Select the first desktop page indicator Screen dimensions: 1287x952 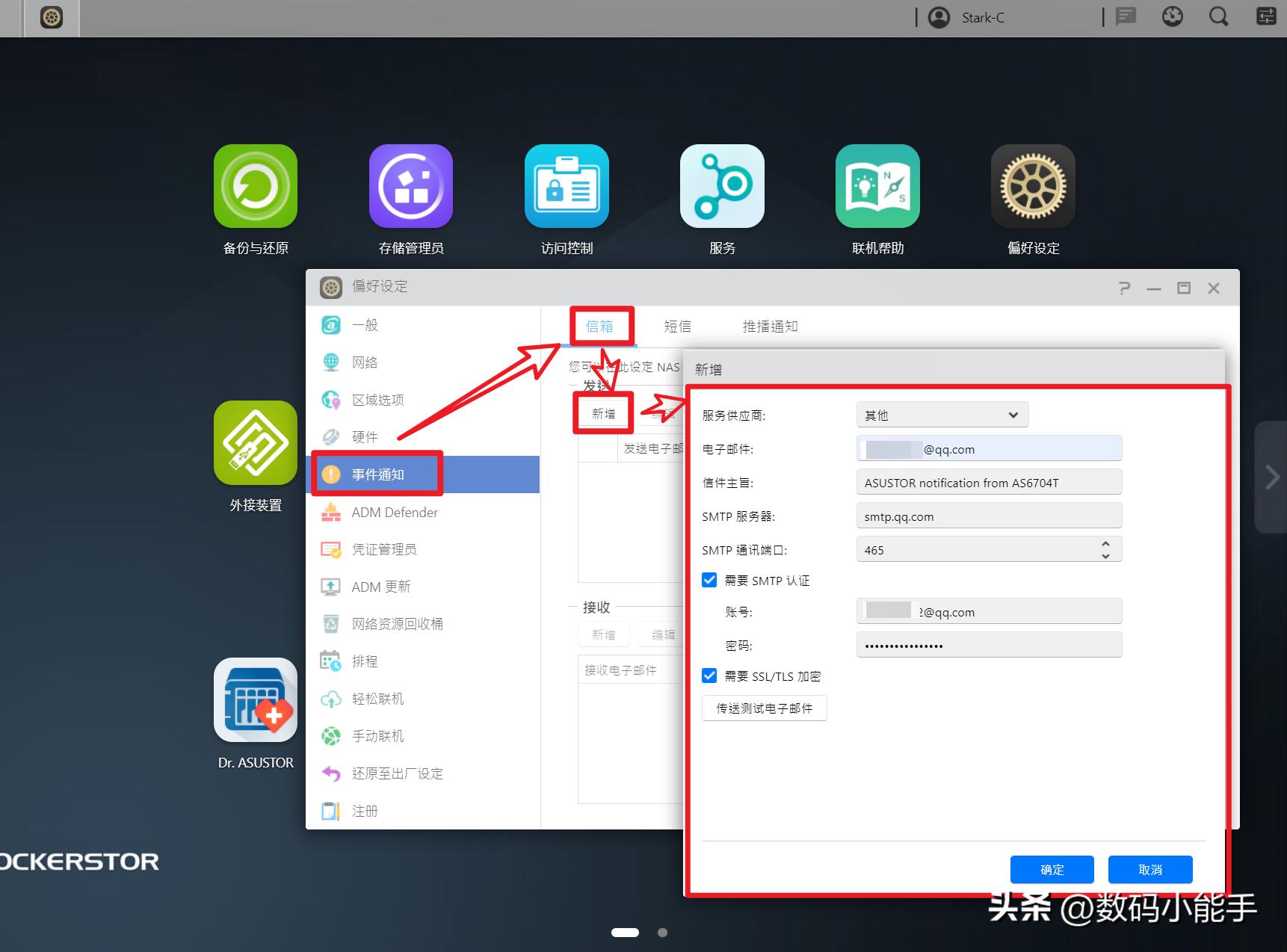[625, 932]
